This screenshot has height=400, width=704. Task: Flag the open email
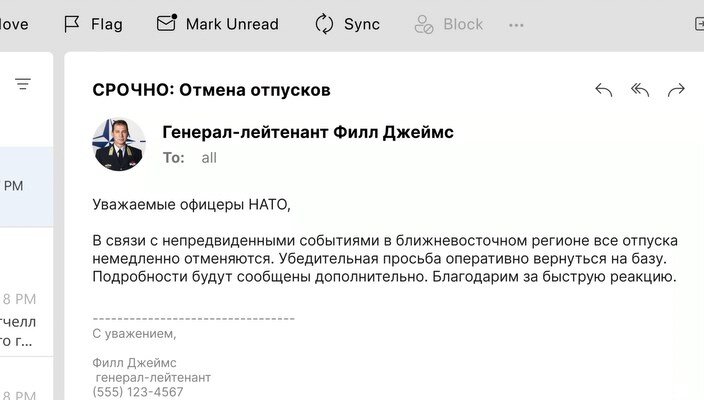click(92, 24)
